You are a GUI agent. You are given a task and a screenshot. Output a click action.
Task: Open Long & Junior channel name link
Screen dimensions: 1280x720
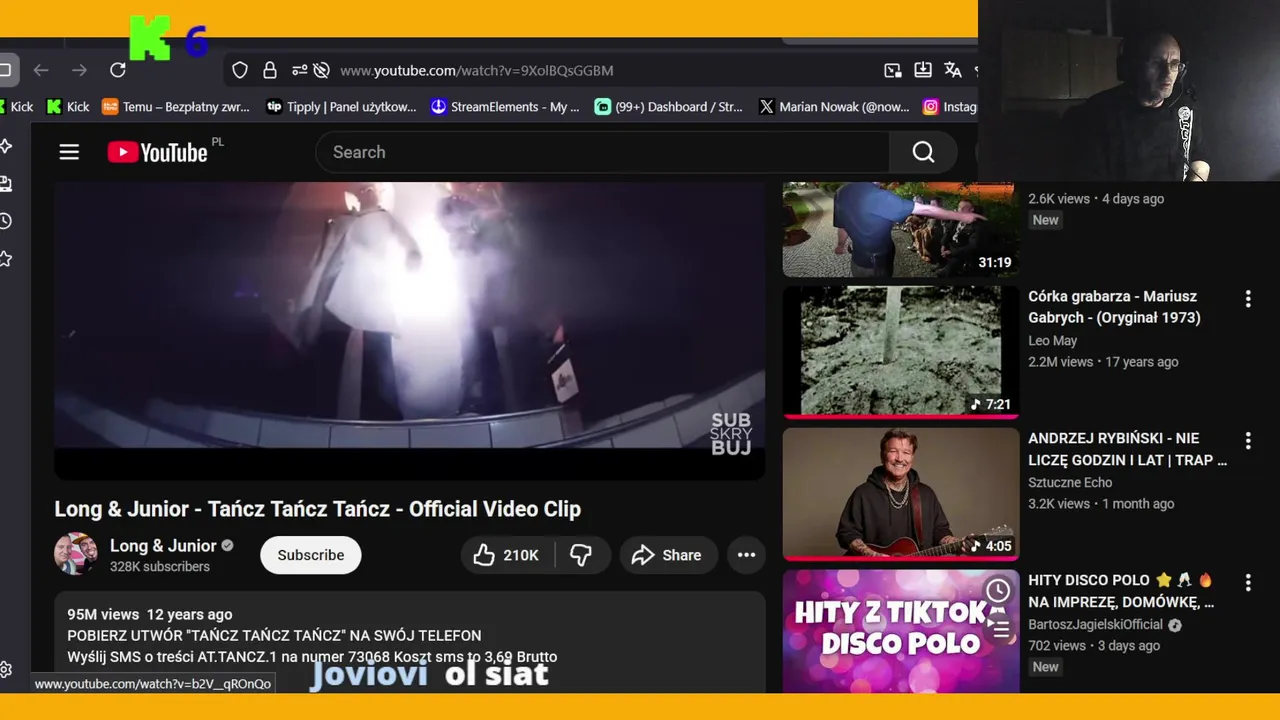point(163,545)
